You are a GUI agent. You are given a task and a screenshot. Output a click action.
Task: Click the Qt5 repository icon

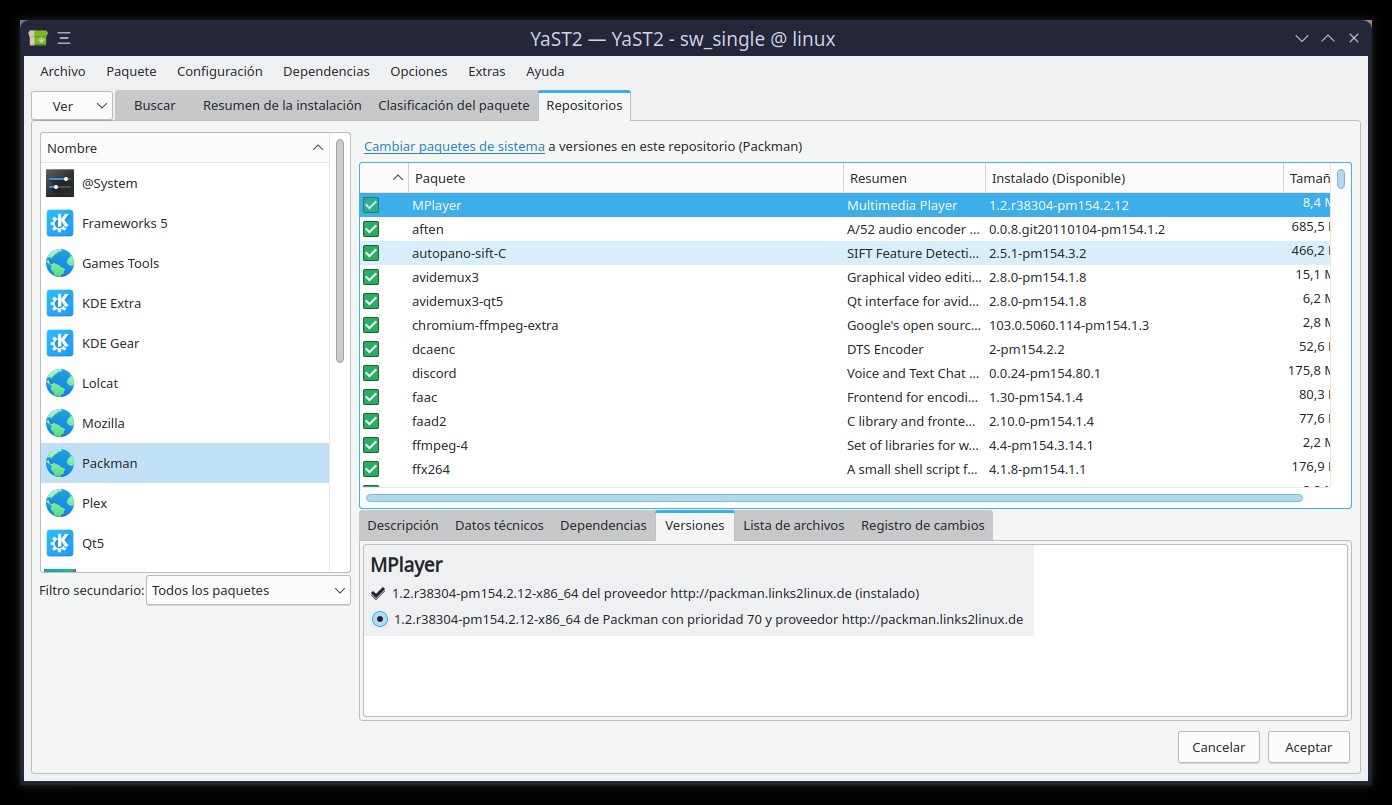[60, 543]
